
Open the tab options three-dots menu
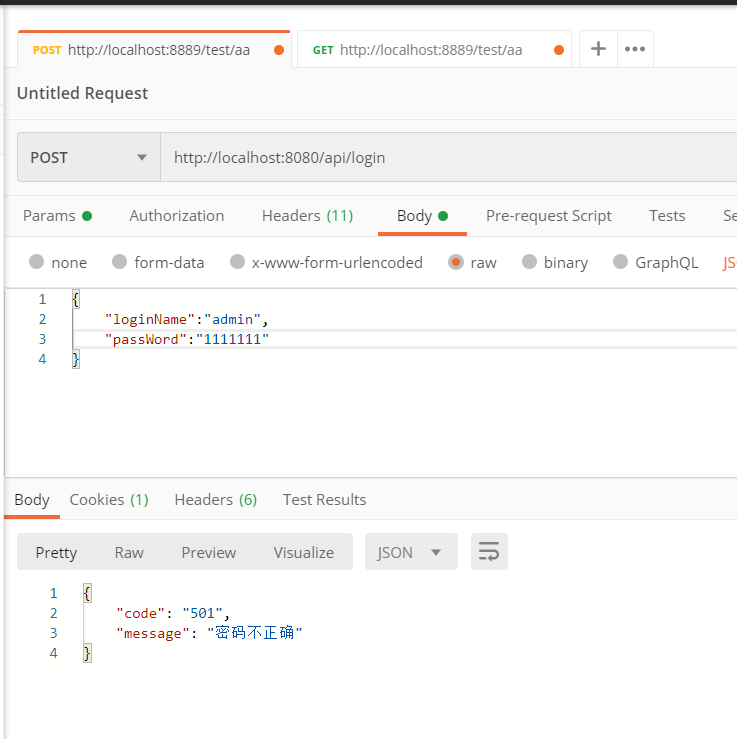coord(635,49)
